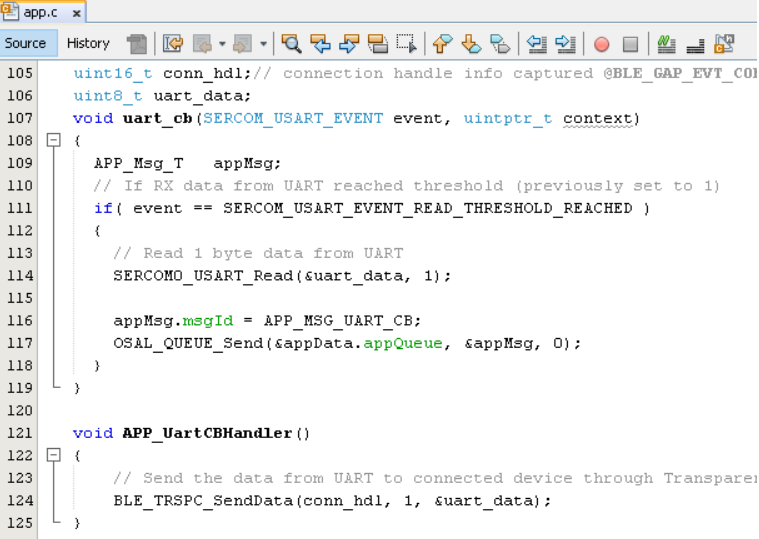Viewport: 759px width, 539px height.
Task: Select the Source view tab
Action: (26, 43)
